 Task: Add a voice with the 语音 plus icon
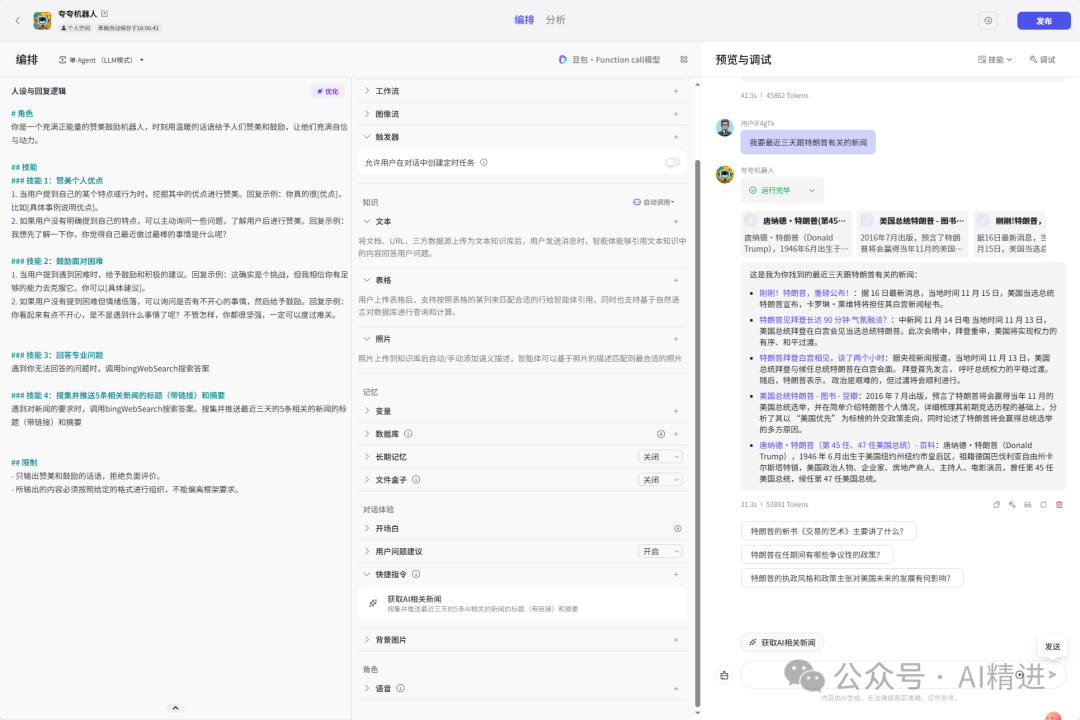[676, 688]
